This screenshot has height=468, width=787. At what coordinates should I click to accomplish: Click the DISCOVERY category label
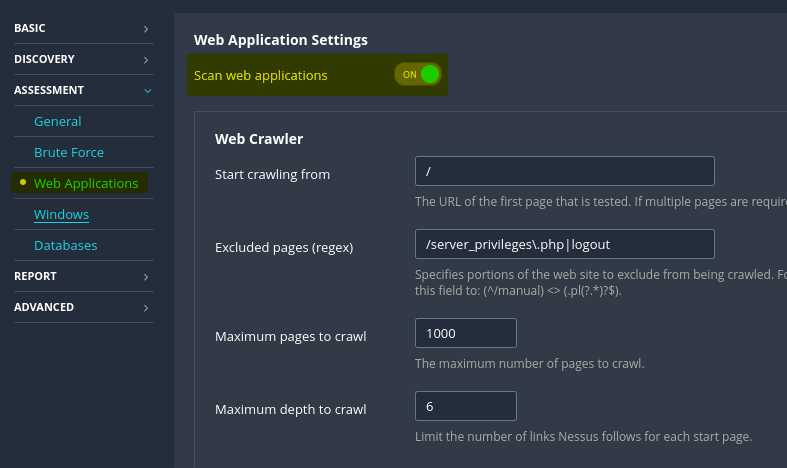(x=44, y=60)
